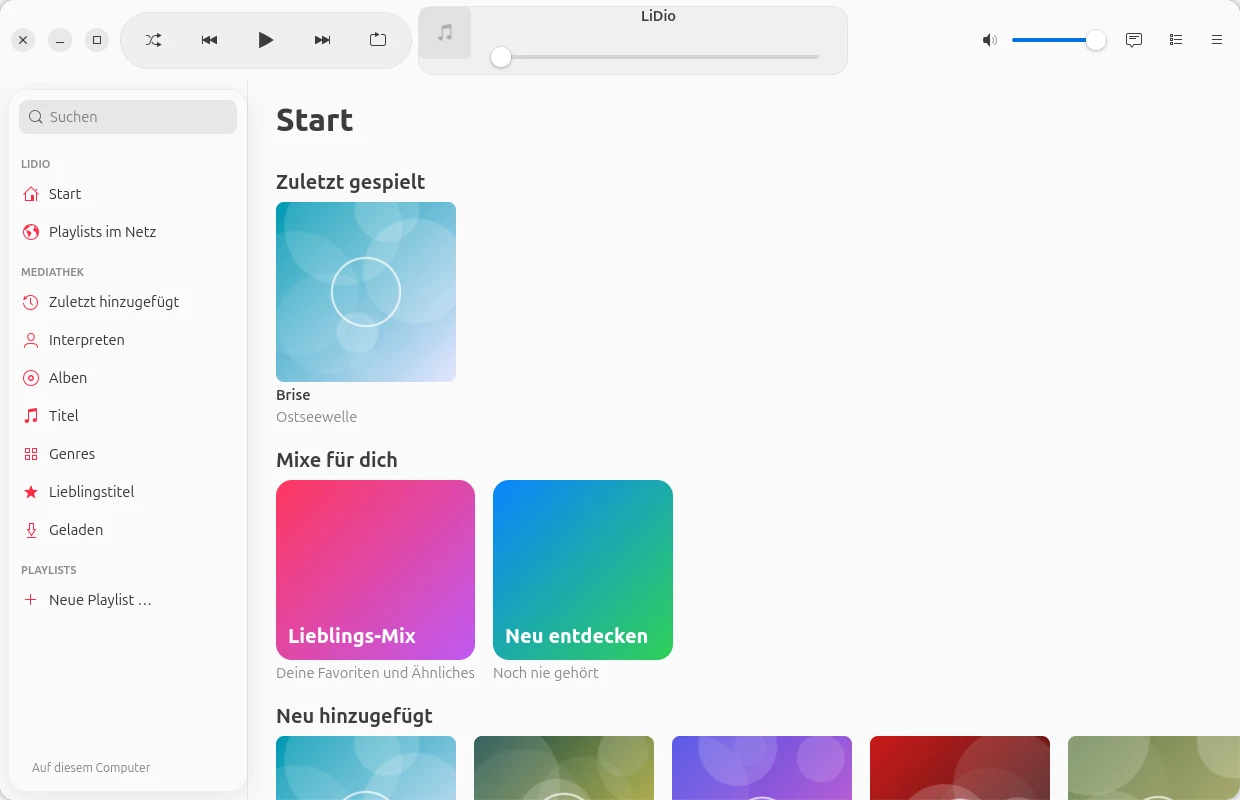This screenshot has height=800, width=1240.
Task: Open Alben view
Action: (128, 378)
